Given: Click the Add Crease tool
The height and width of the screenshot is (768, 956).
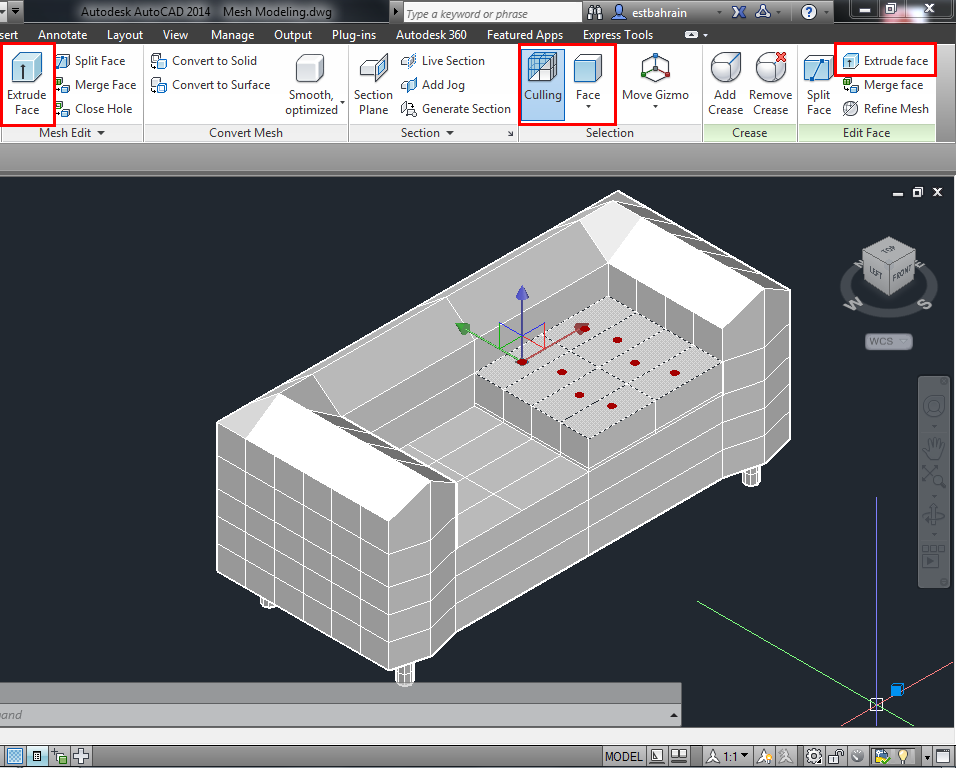Looking at the screenshot, I should point(725,84).
